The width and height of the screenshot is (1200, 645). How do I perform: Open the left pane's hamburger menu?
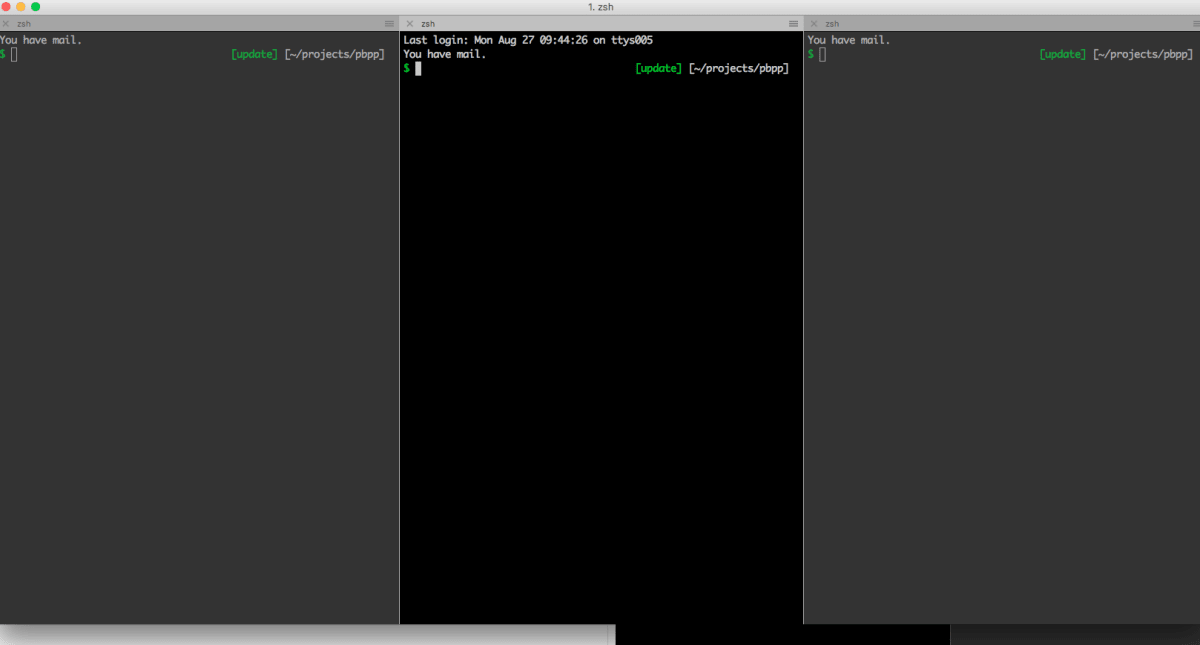tap(389, 23)
